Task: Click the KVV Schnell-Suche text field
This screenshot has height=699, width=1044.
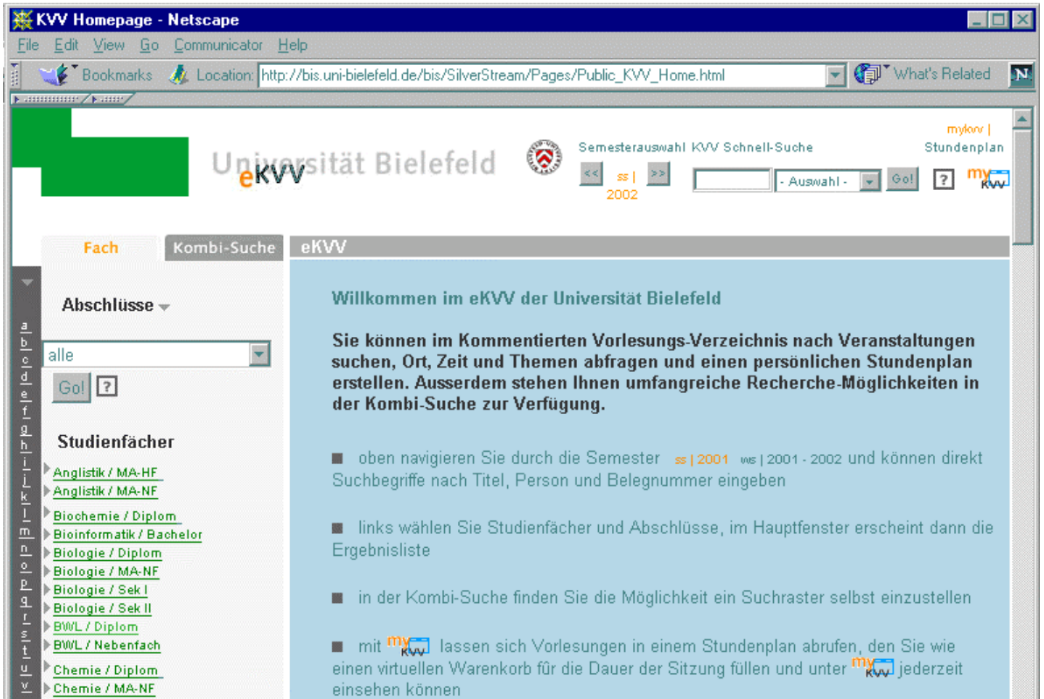Action: [732, 181]
